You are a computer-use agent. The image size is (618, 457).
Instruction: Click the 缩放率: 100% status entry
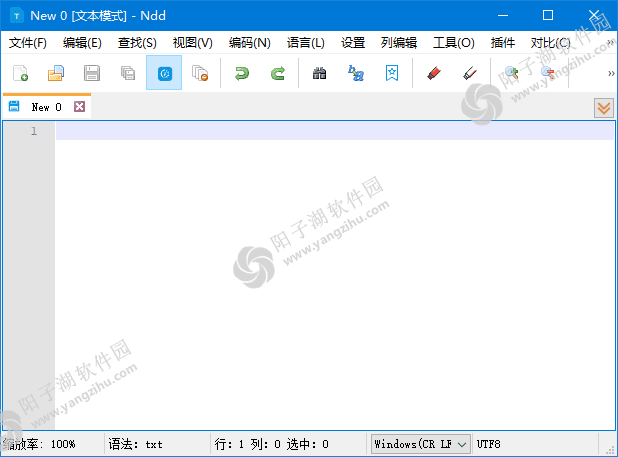pos(39,444)
